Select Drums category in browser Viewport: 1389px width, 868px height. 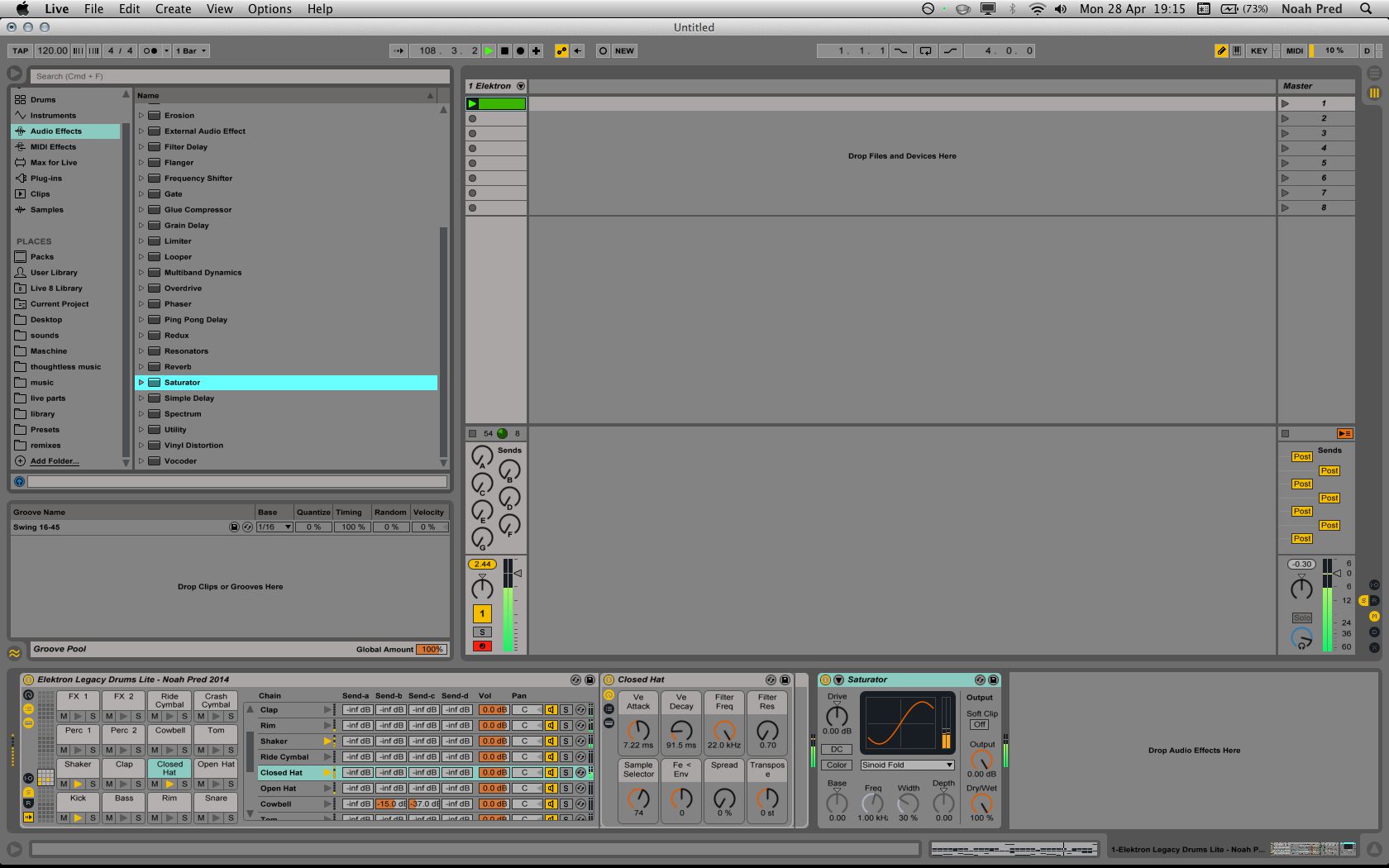tap(43, 99)
